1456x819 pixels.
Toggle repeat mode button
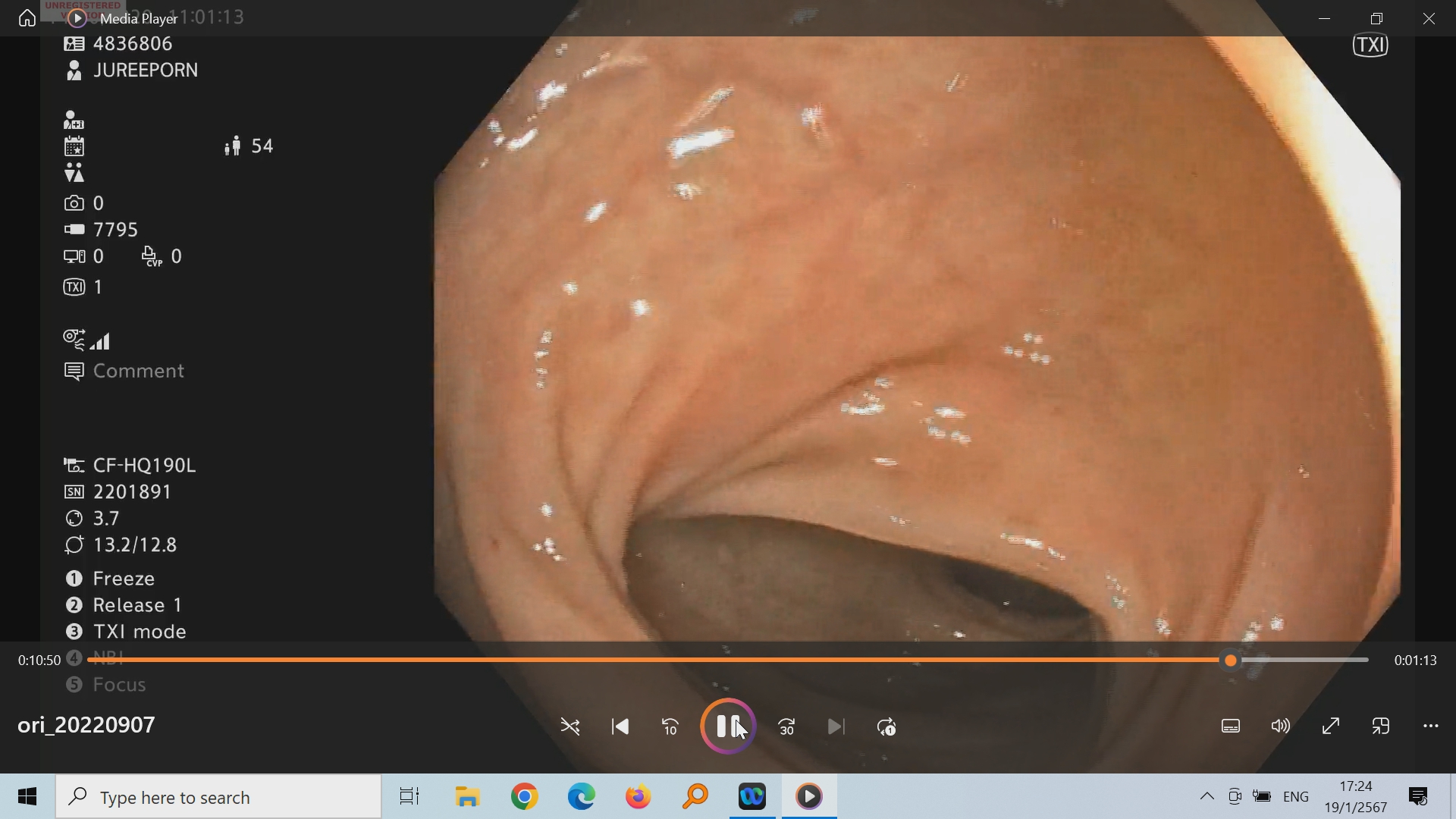886,727
